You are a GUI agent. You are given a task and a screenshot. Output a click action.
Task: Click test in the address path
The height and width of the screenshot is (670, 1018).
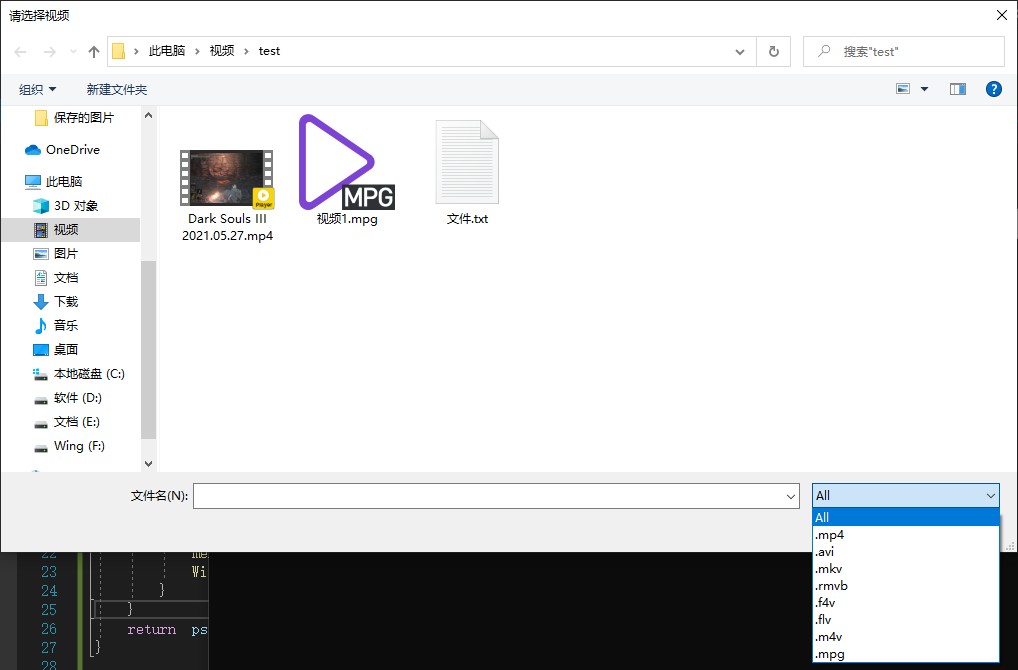click(x=269, y=51)
